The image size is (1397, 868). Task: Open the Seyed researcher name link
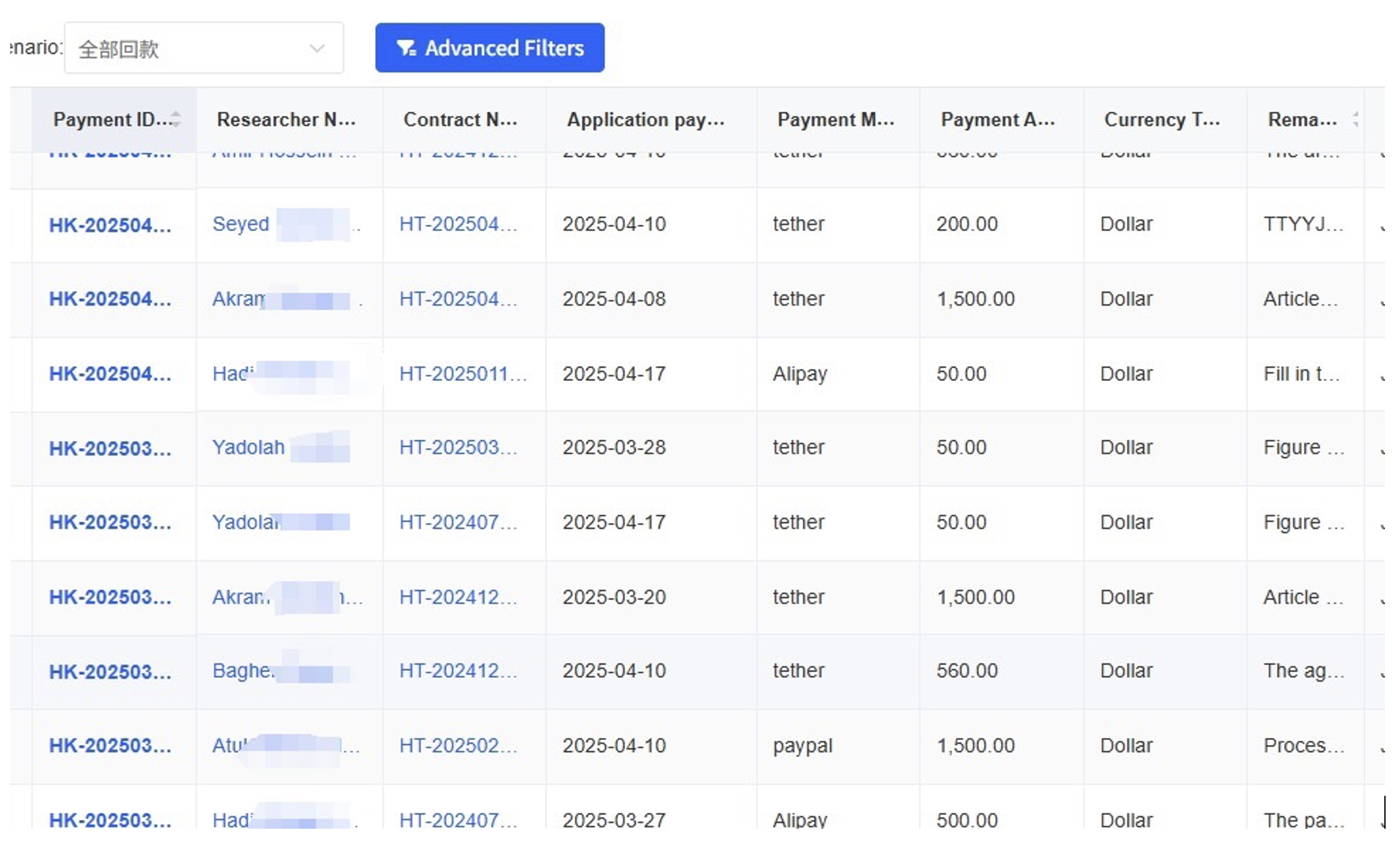point(241,224)
